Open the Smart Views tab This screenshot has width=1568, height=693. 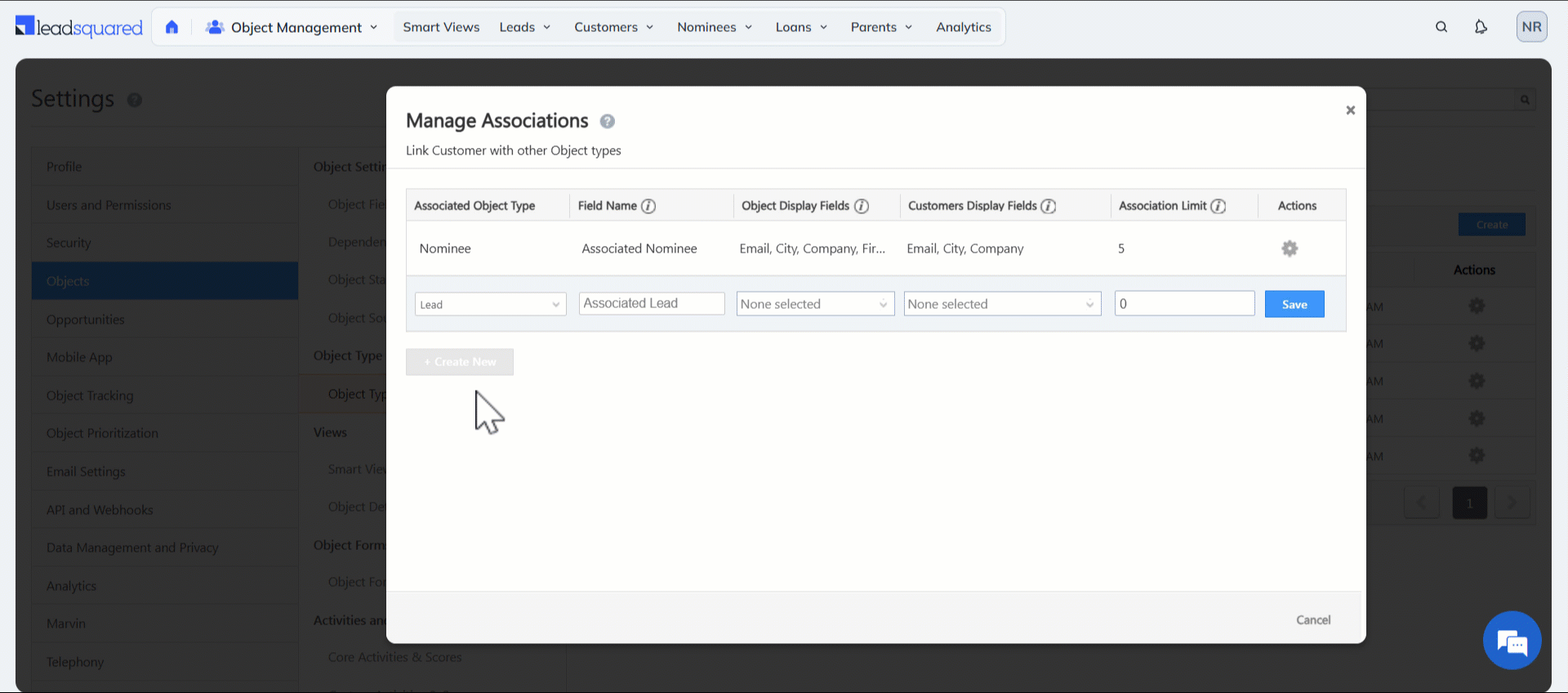pos(441,27)
